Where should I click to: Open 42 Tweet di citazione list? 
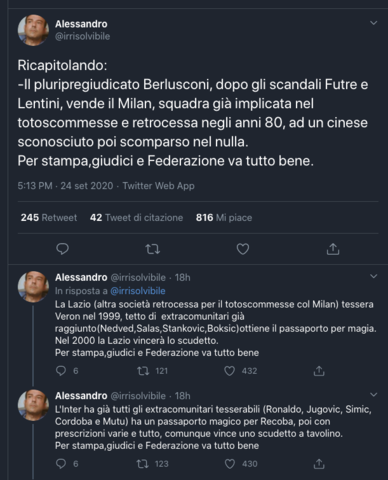136,218
